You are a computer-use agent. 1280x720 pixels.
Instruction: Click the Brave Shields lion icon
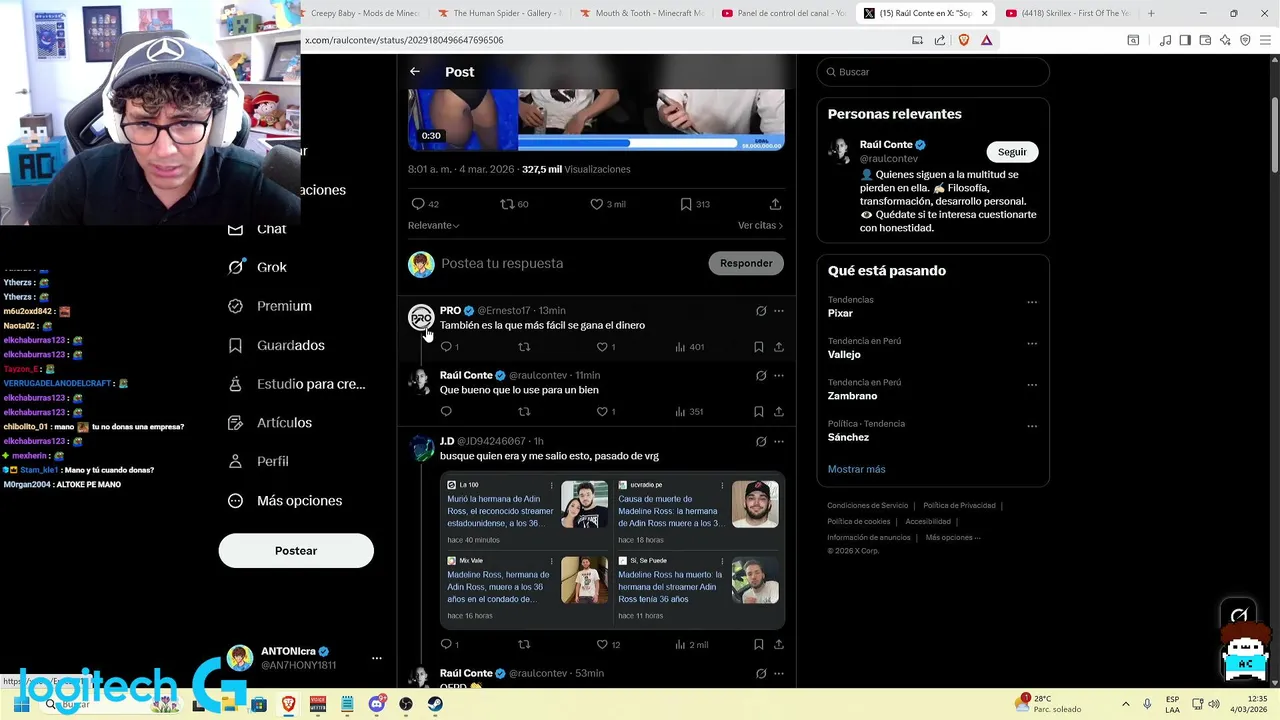pyautogui.click(x=964, y=40)
